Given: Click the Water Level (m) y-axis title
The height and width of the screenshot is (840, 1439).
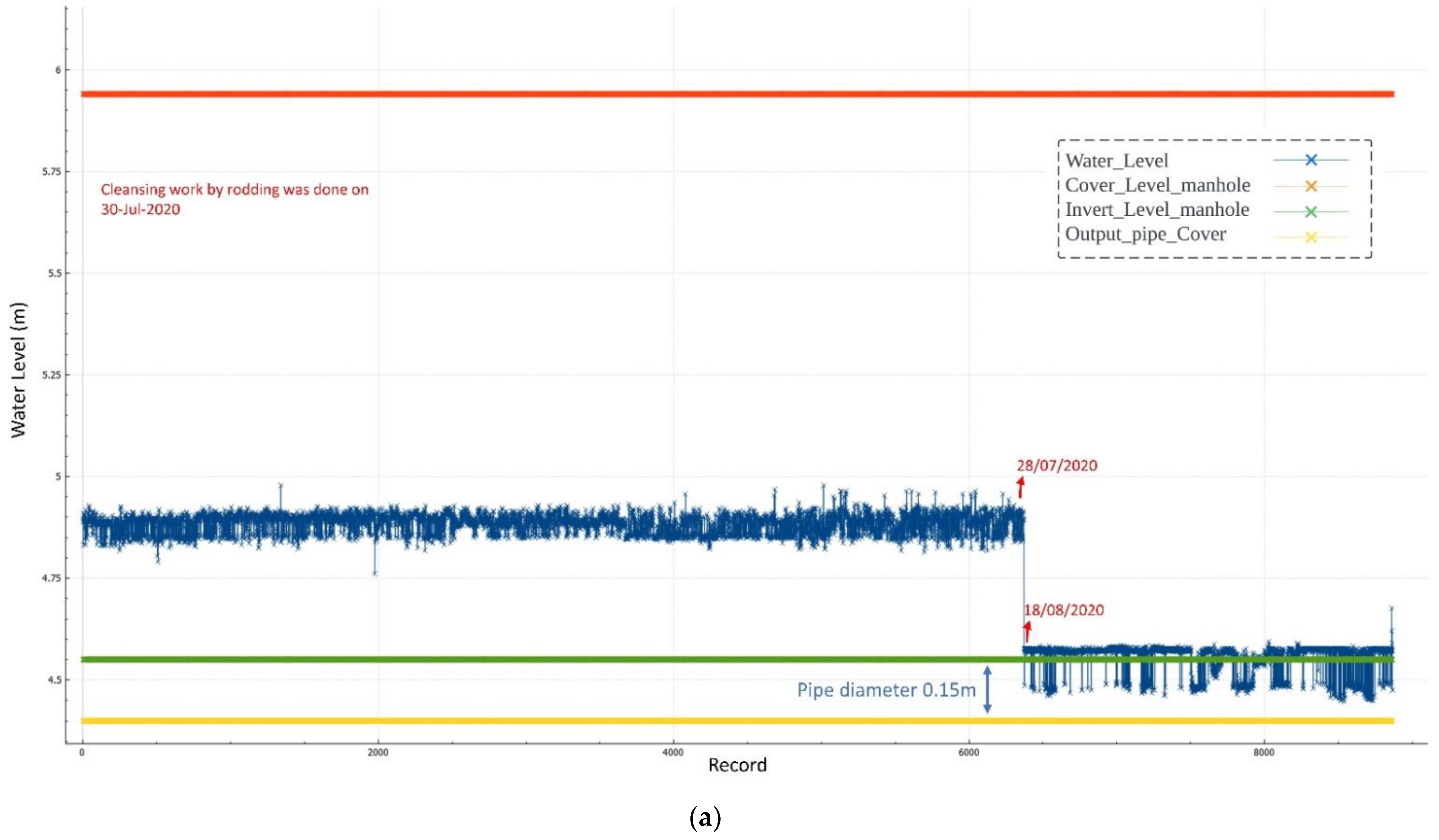Looking at the screenshot, I should pos(18,371).
